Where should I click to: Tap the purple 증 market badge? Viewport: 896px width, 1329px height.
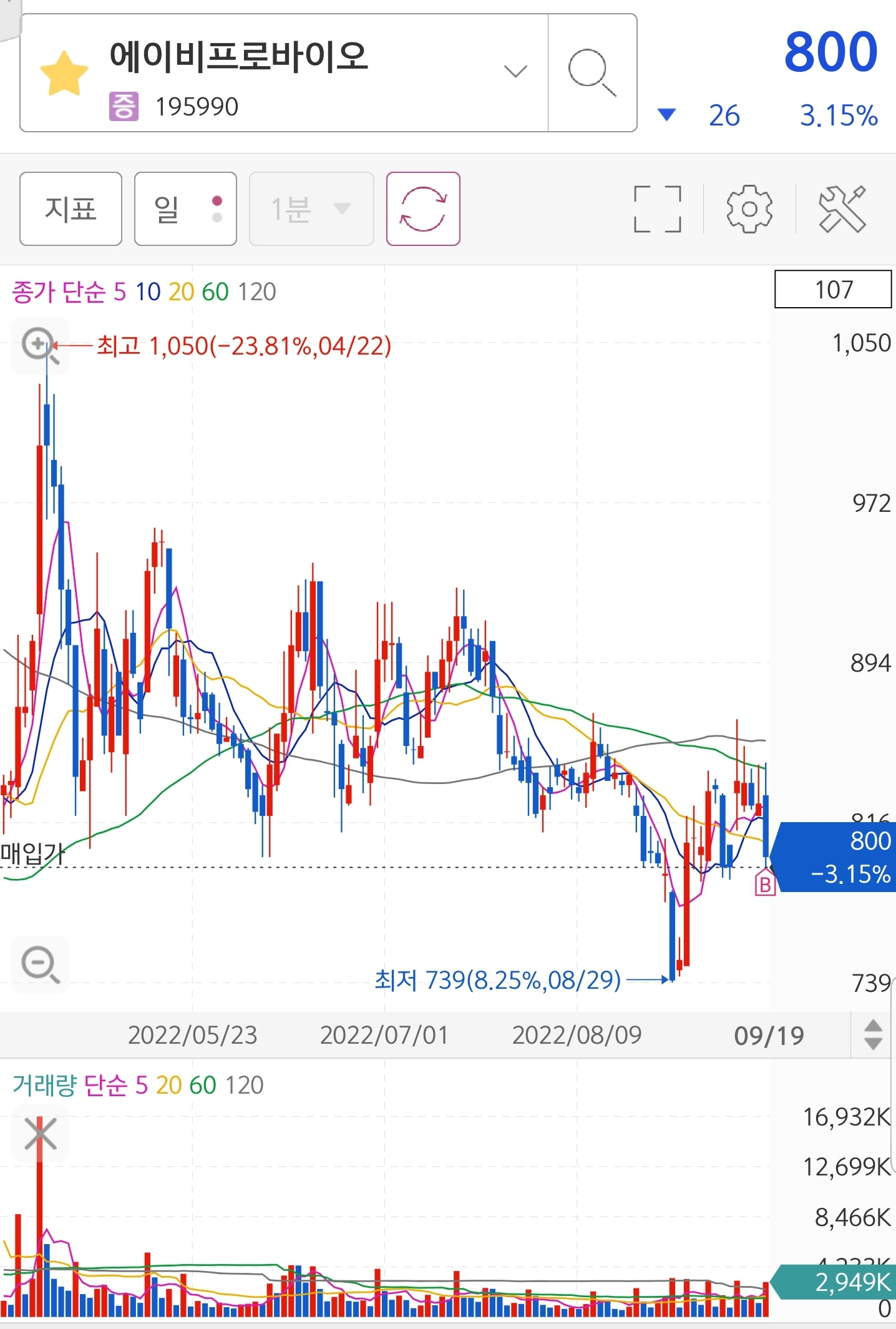(124, 106)
